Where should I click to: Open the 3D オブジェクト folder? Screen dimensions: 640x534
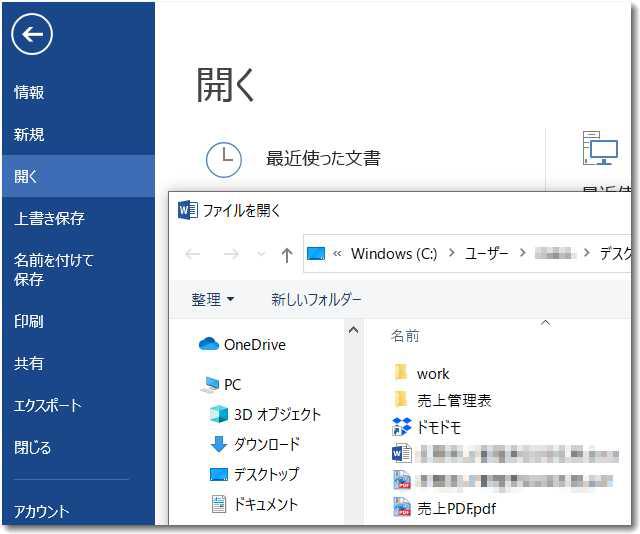[x=277, y=414]
